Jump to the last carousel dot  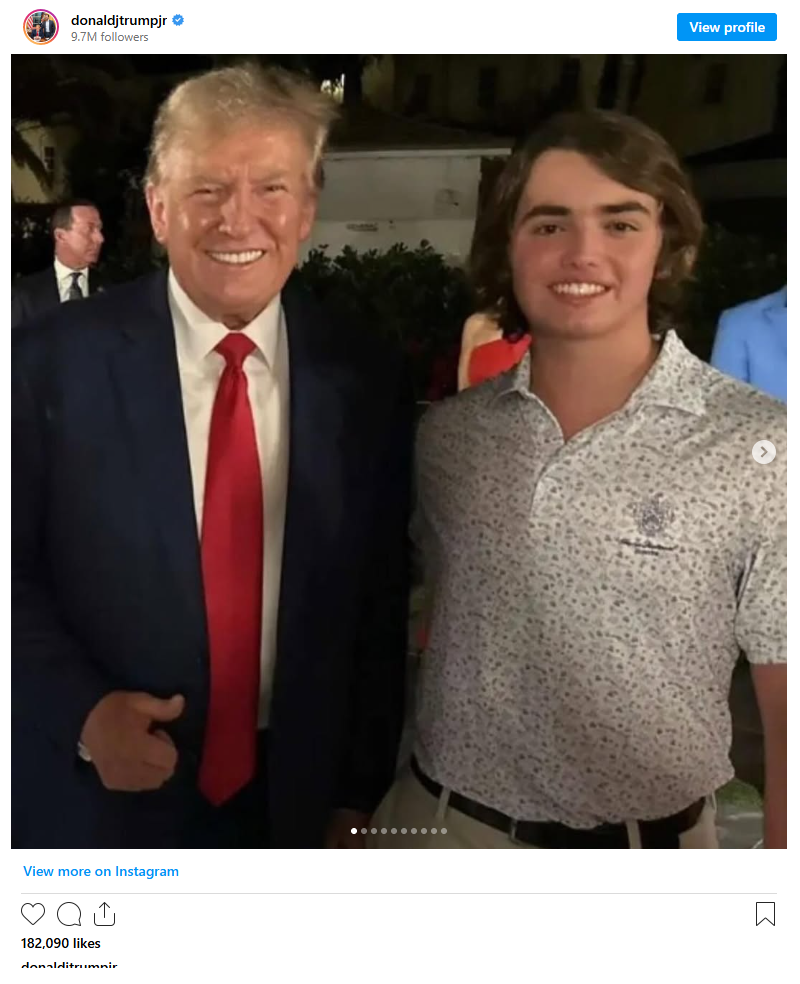(x=444, y=831)
